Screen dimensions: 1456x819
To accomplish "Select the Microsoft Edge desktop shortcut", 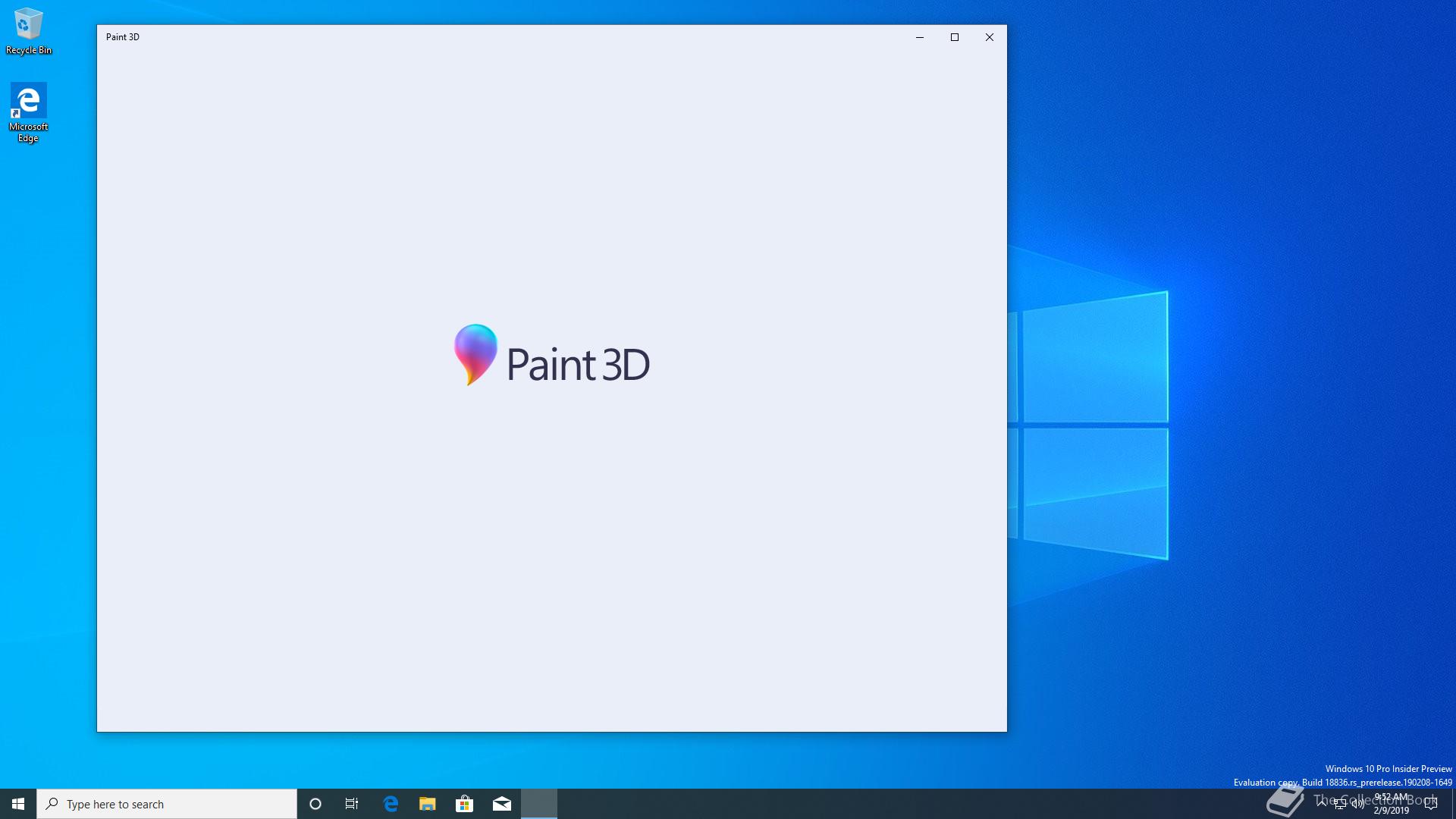I will [28, 112].
